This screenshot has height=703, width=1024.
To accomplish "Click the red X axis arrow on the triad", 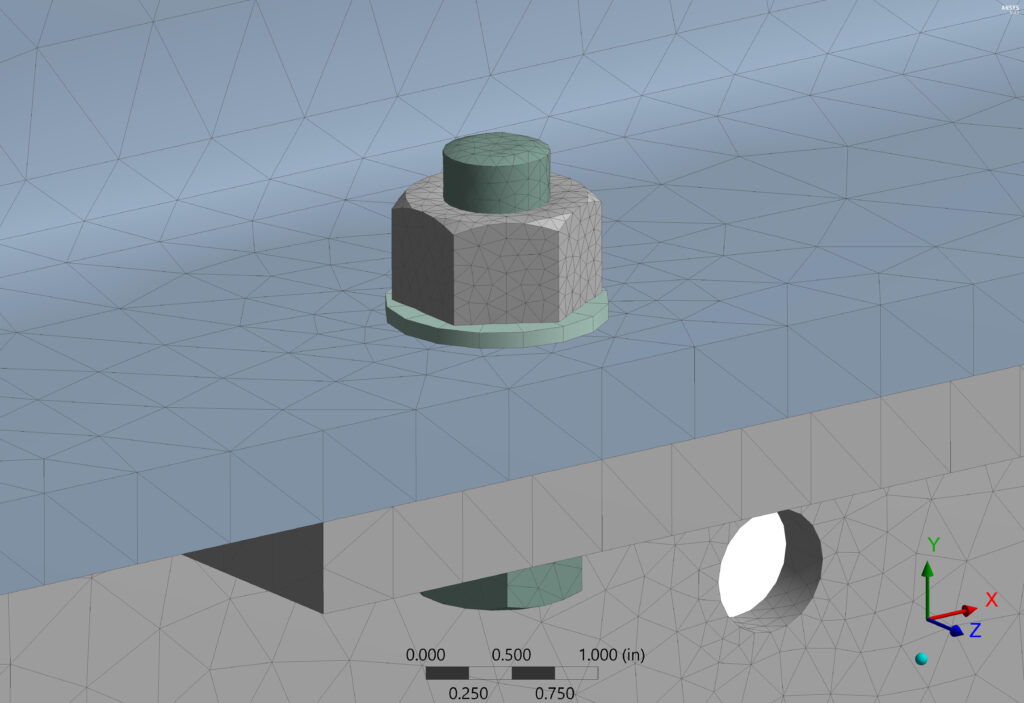I will tap(969, 608).
